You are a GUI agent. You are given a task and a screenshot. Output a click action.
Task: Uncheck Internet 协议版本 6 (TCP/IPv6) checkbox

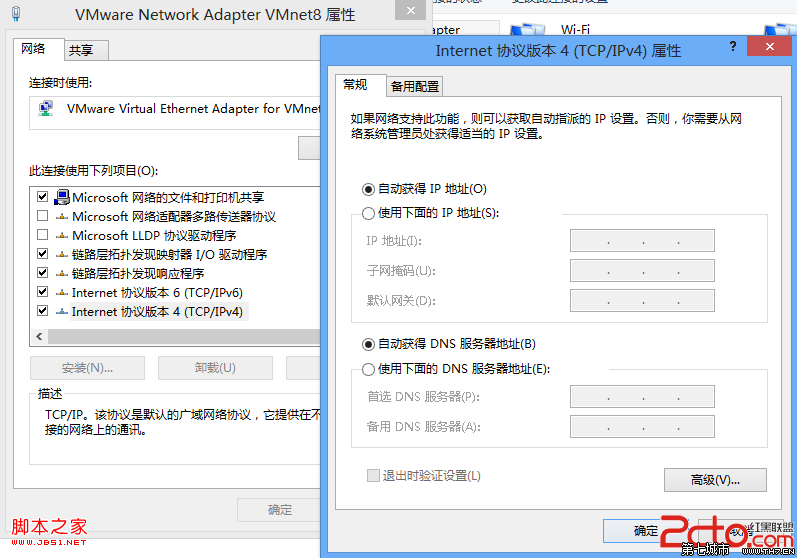click(x=42, y=292)
